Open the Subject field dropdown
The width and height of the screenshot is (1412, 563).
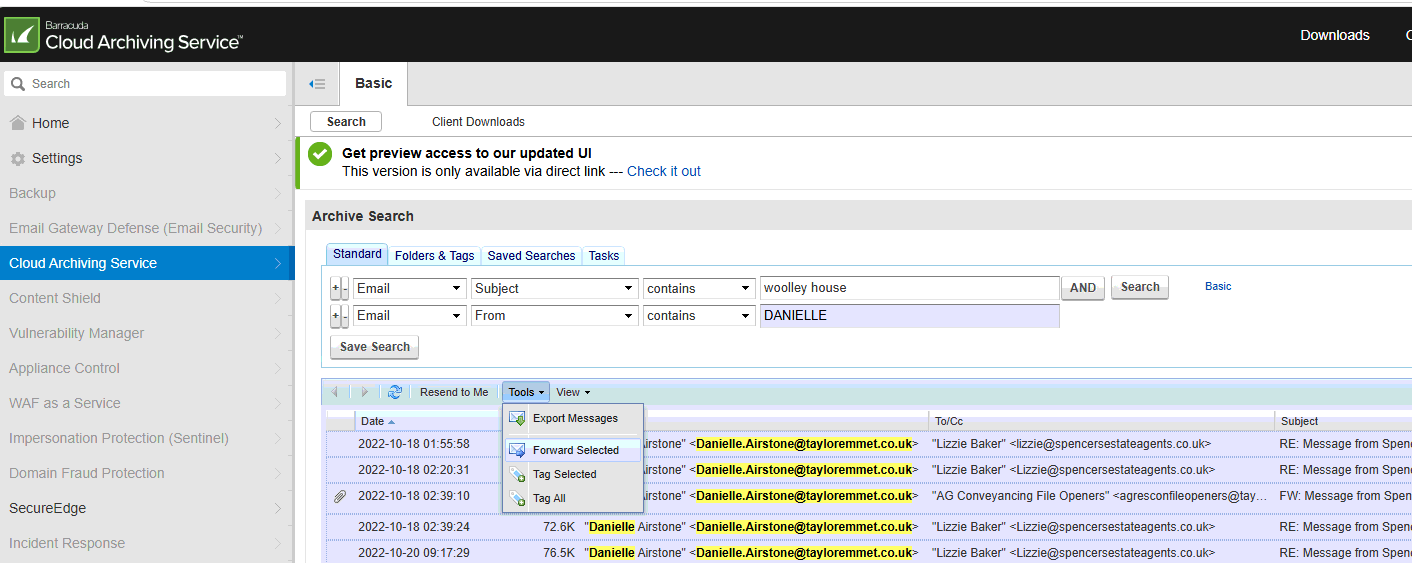(x=555, y=288)
